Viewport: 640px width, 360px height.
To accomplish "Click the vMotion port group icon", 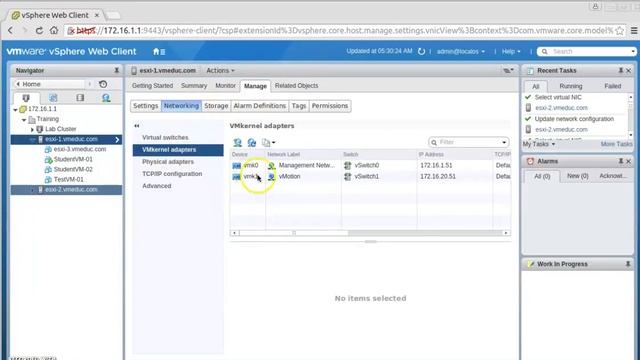I will coord(271,176).
